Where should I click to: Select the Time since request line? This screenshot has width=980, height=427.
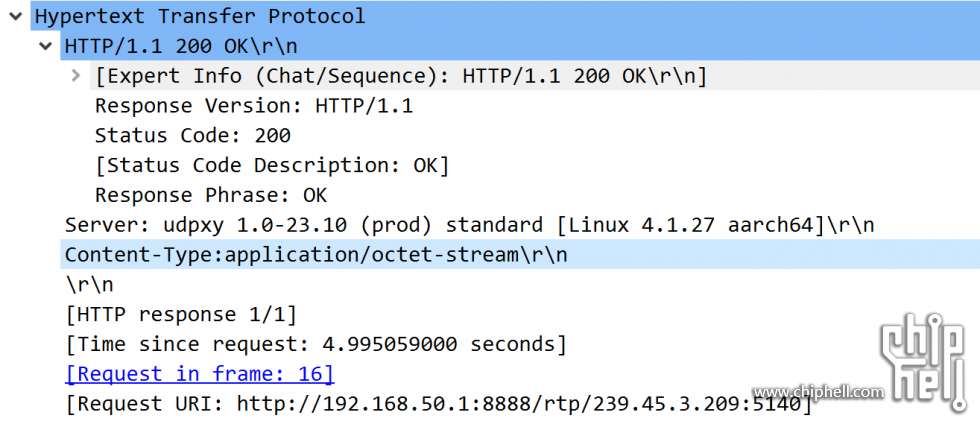316,344
